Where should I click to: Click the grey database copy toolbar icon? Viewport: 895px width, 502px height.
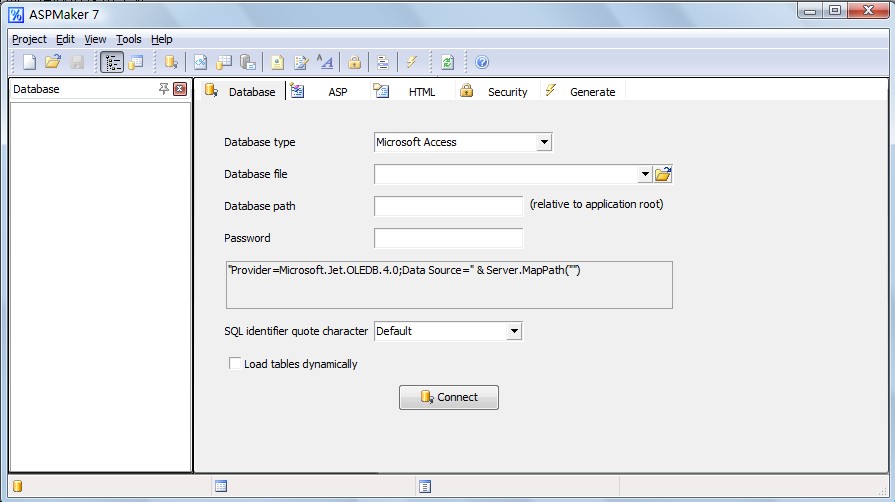coord(248,62)
